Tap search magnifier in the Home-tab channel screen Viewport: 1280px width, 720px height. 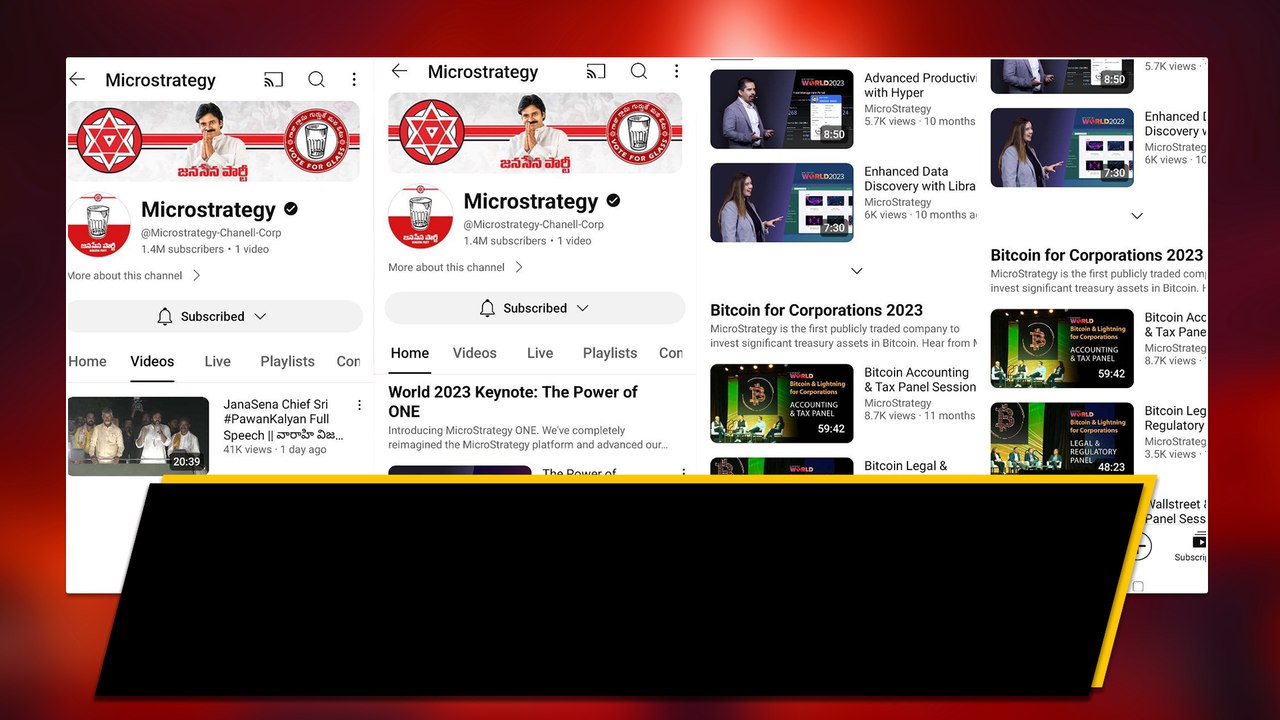tap(638, 71)
